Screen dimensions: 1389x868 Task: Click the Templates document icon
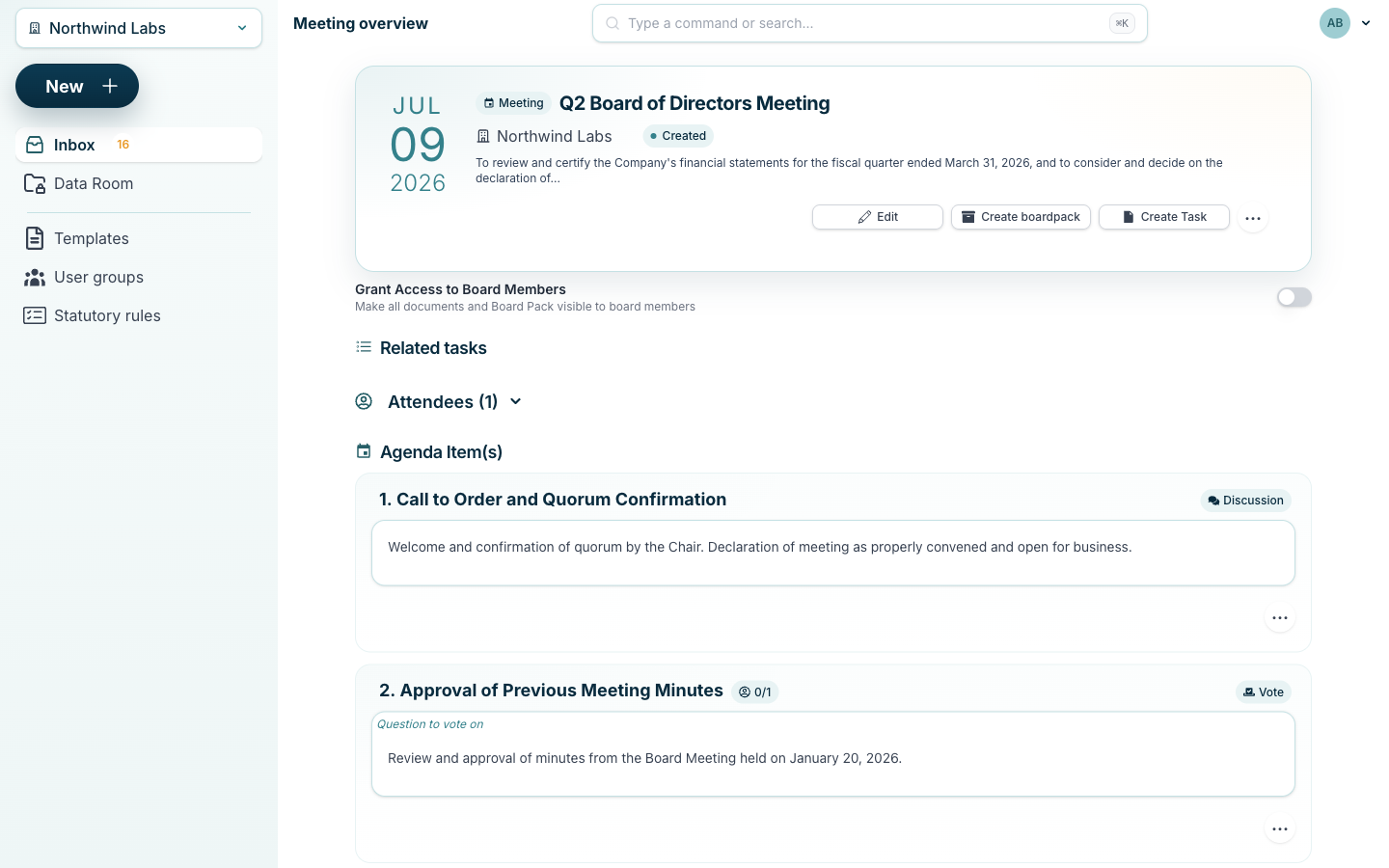pyautogui.click(x=35, y=238)
